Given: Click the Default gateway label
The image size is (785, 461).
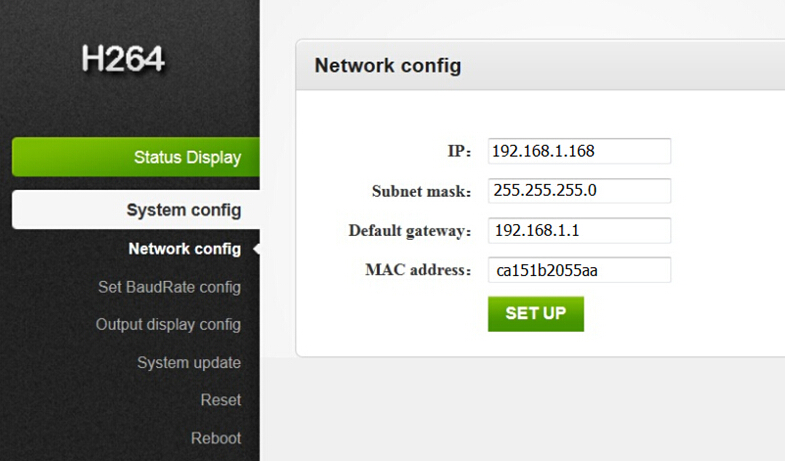Looking at the screenshot, I should point(410,231).
